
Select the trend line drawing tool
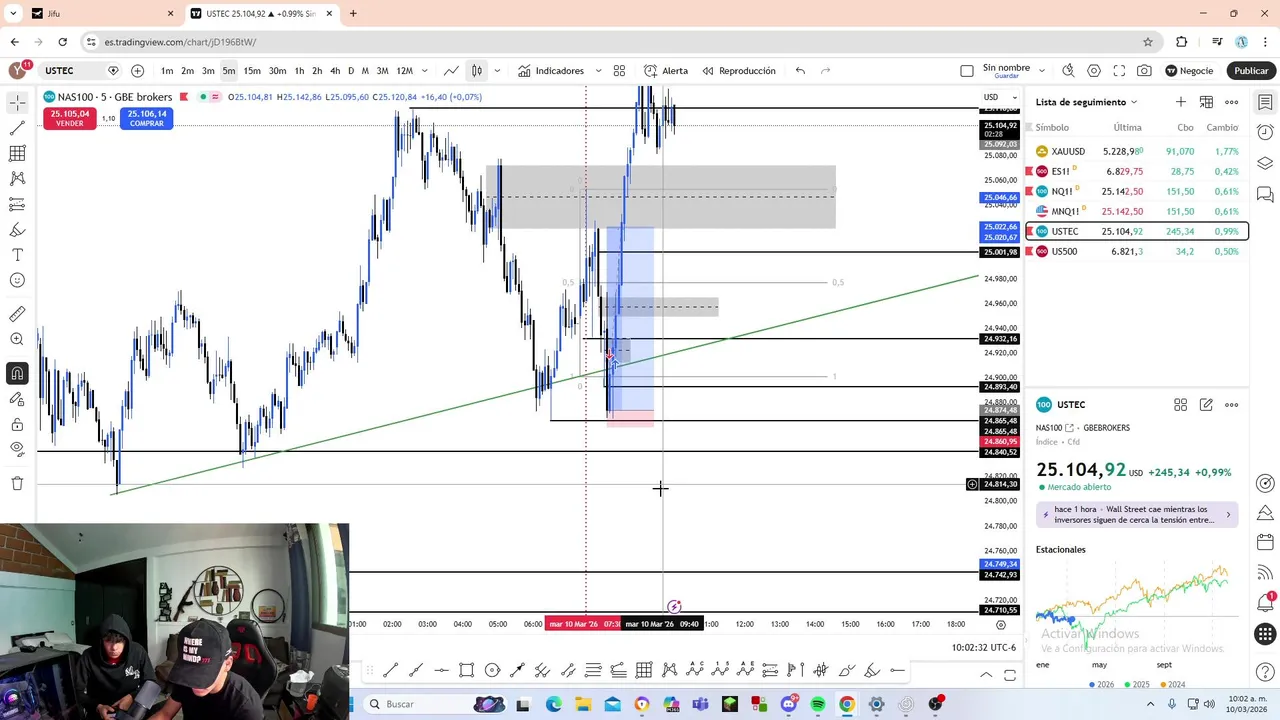pyautogui.click(x=17, y=128)
